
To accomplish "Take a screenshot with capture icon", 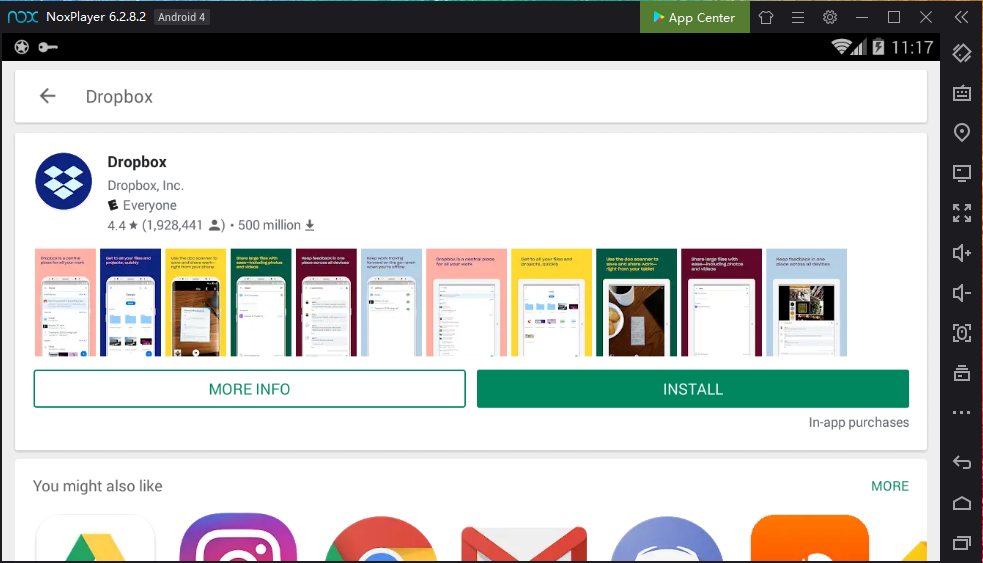I will (x=962, y=333).
